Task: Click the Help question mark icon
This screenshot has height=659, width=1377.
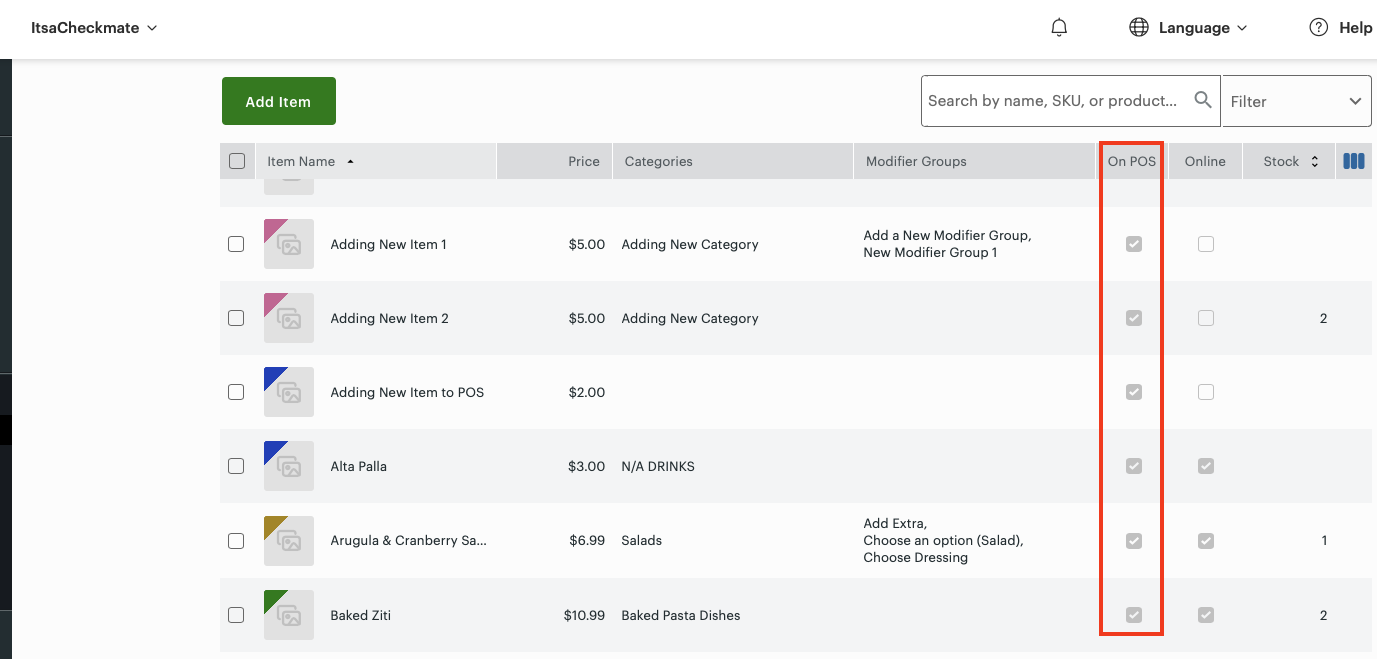Action: click(x=1317, y=27)
